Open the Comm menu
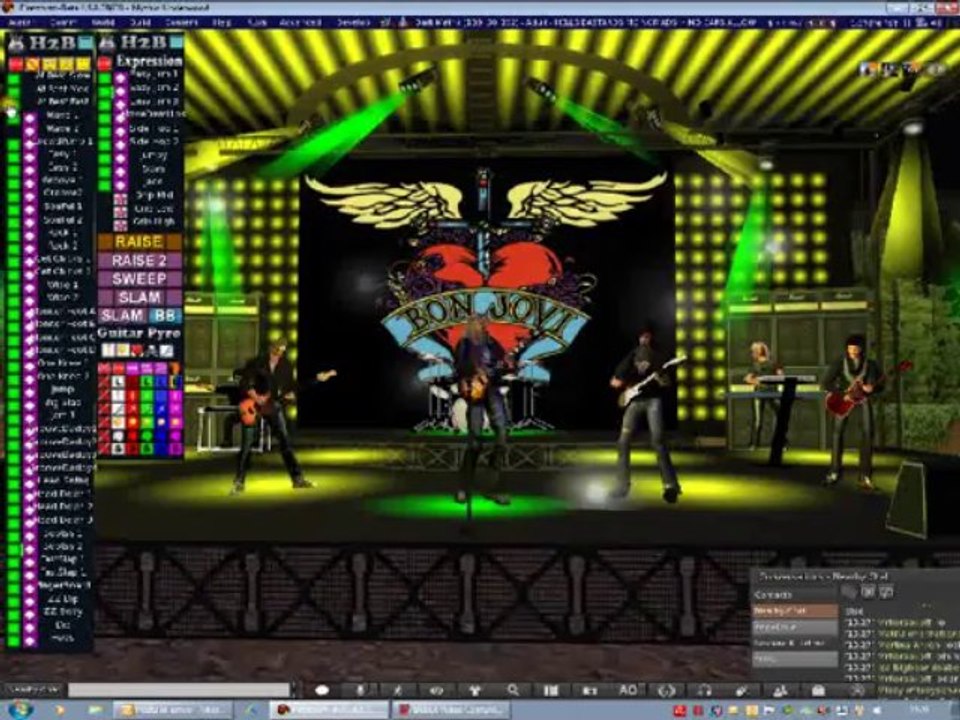 pos(62,23)
